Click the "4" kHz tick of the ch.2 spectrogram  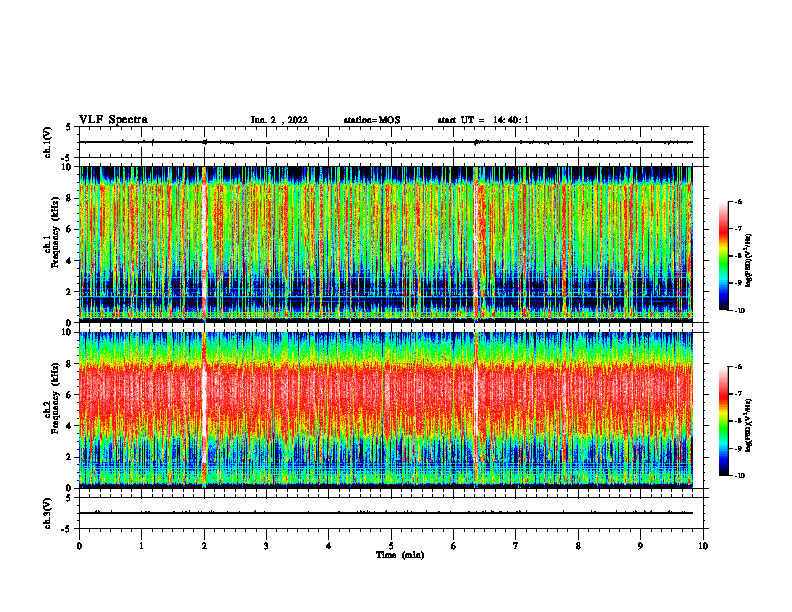71,426
